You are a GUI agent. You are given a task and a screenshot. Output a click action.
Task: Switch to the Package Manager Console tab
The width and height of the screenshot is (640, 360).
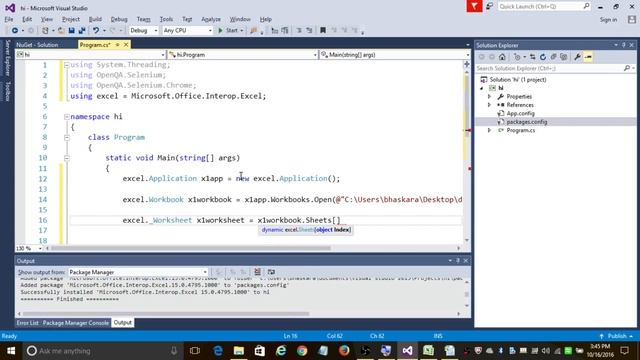click(x=76, y=323)
